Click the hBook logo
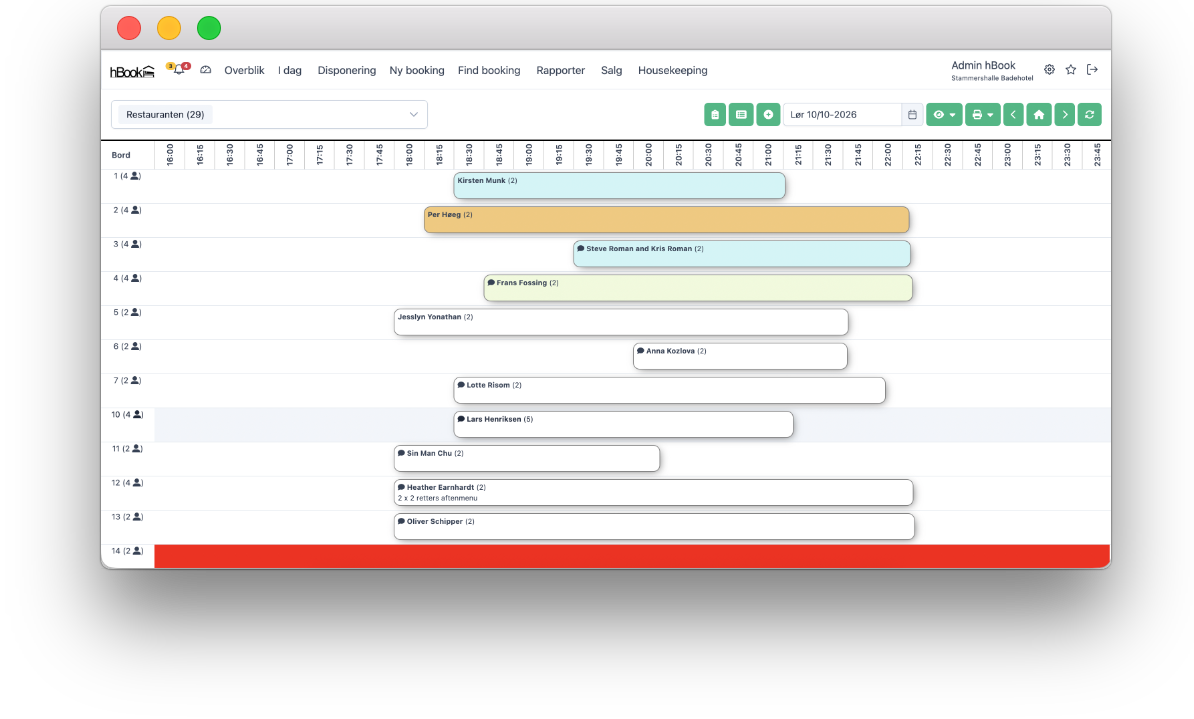This screenshot has width=1194, height=719. [132, 72]
